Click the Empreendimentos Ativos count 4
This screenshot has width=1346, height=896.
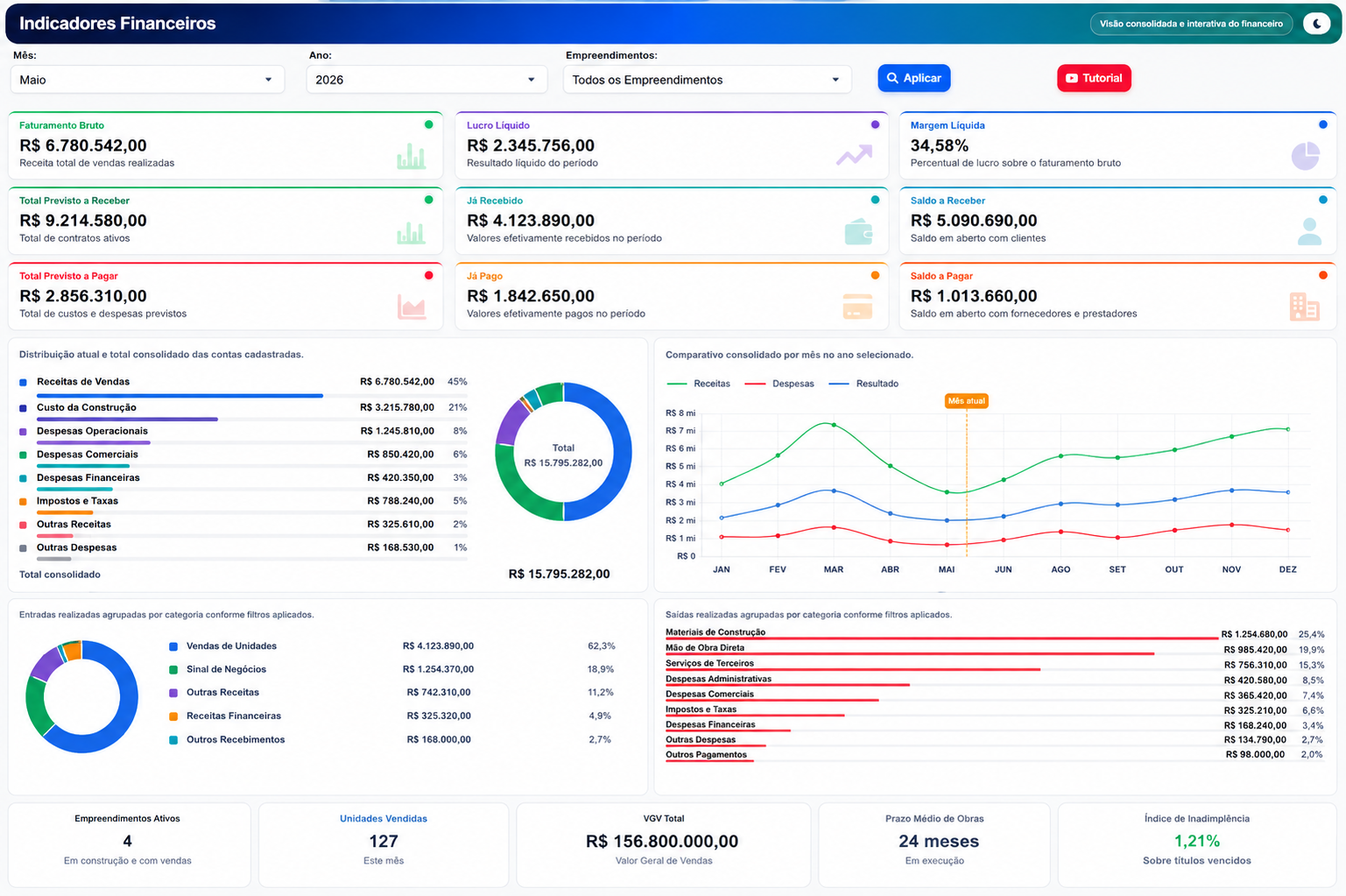point(128,842)
